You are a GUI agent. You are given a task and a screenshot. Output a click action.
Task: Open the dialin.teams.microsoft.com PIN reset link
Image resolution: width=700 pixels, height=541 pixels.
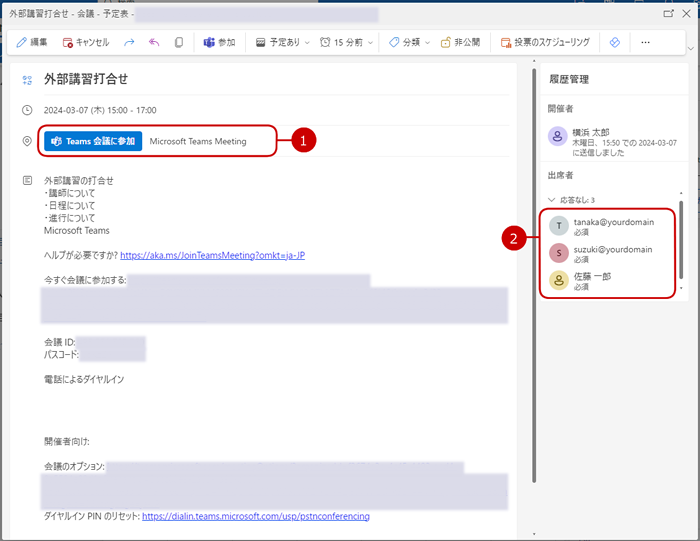click(x=256, y=516)
